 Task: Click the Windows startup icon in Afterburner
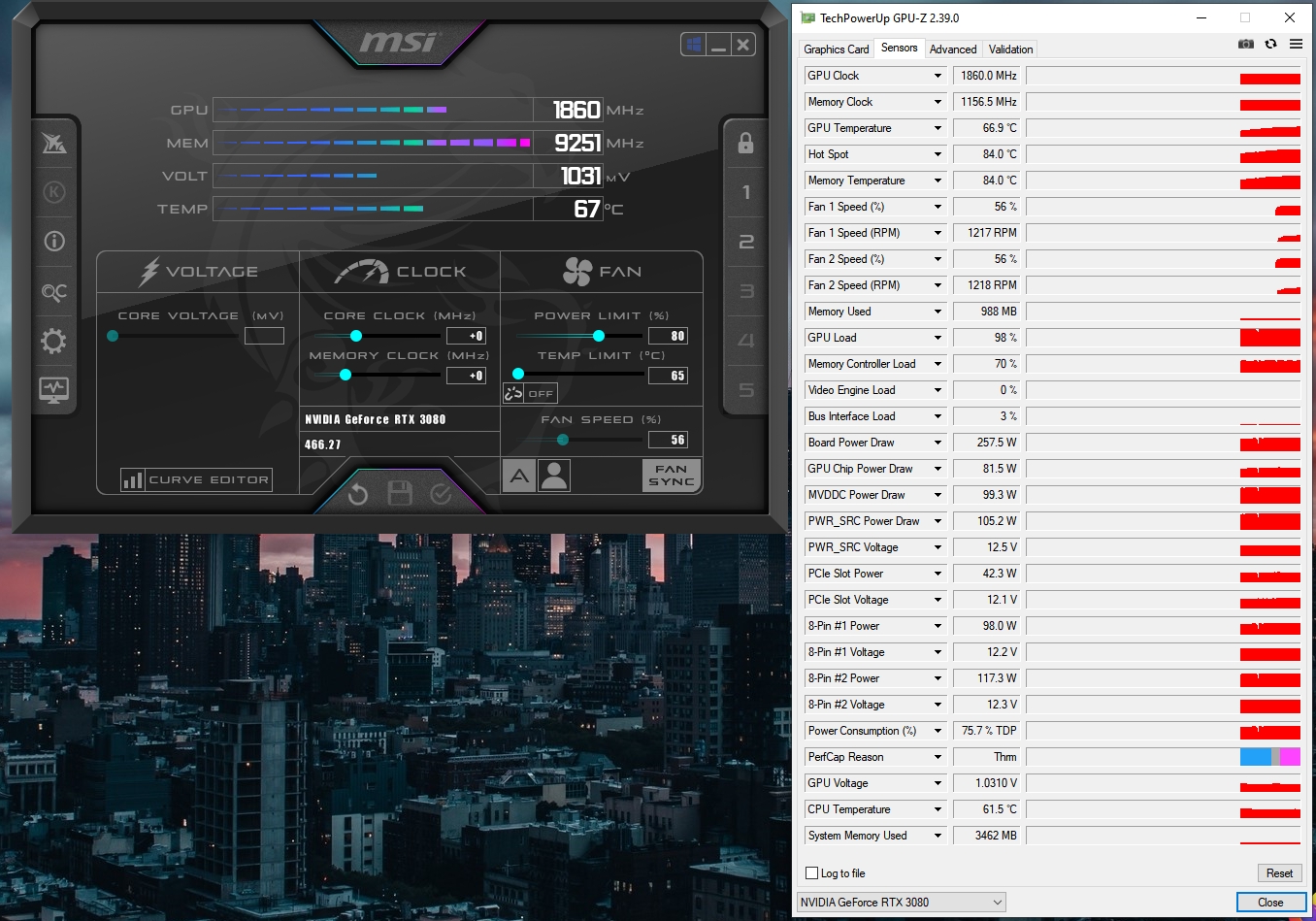(693, 45)
